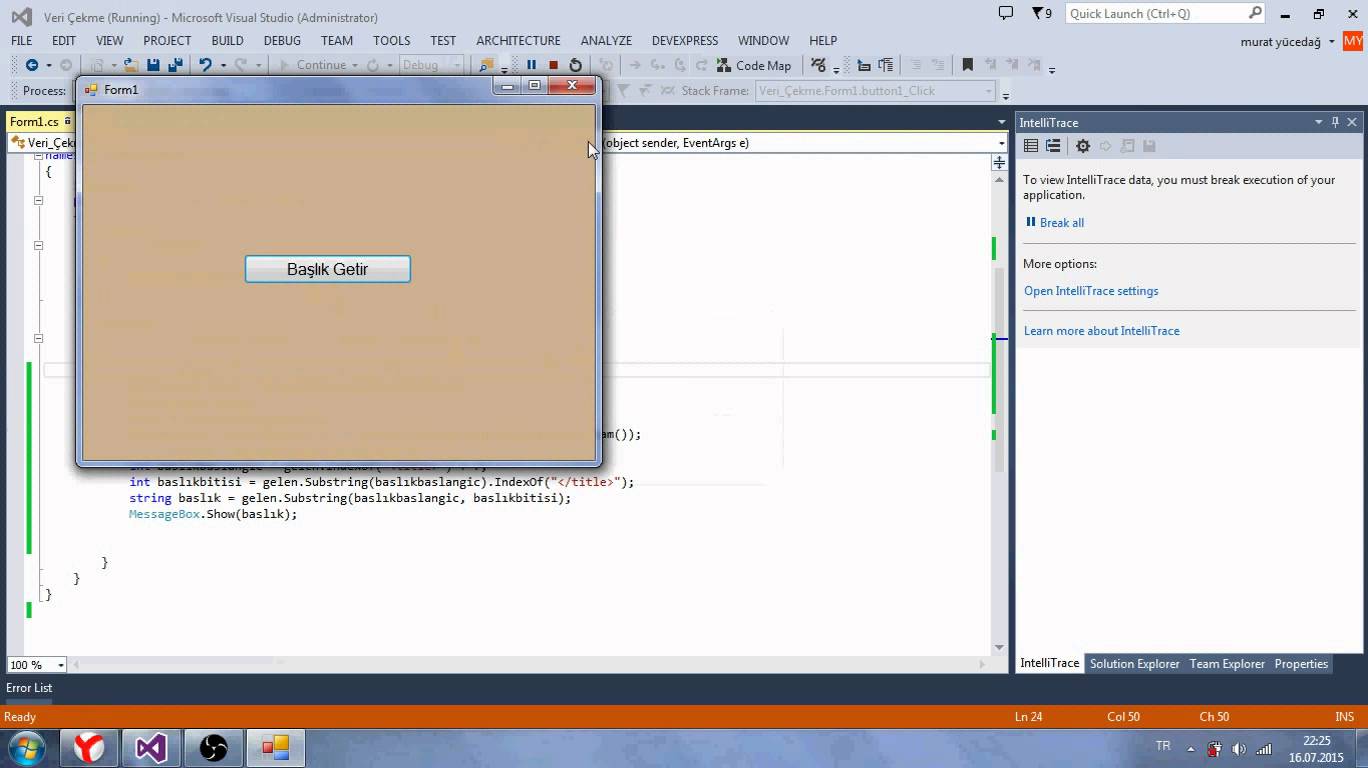Viewport: 1368px width, 768px height.
Task: Click the editor split handle above scrollbar
Action: [999, 163]
